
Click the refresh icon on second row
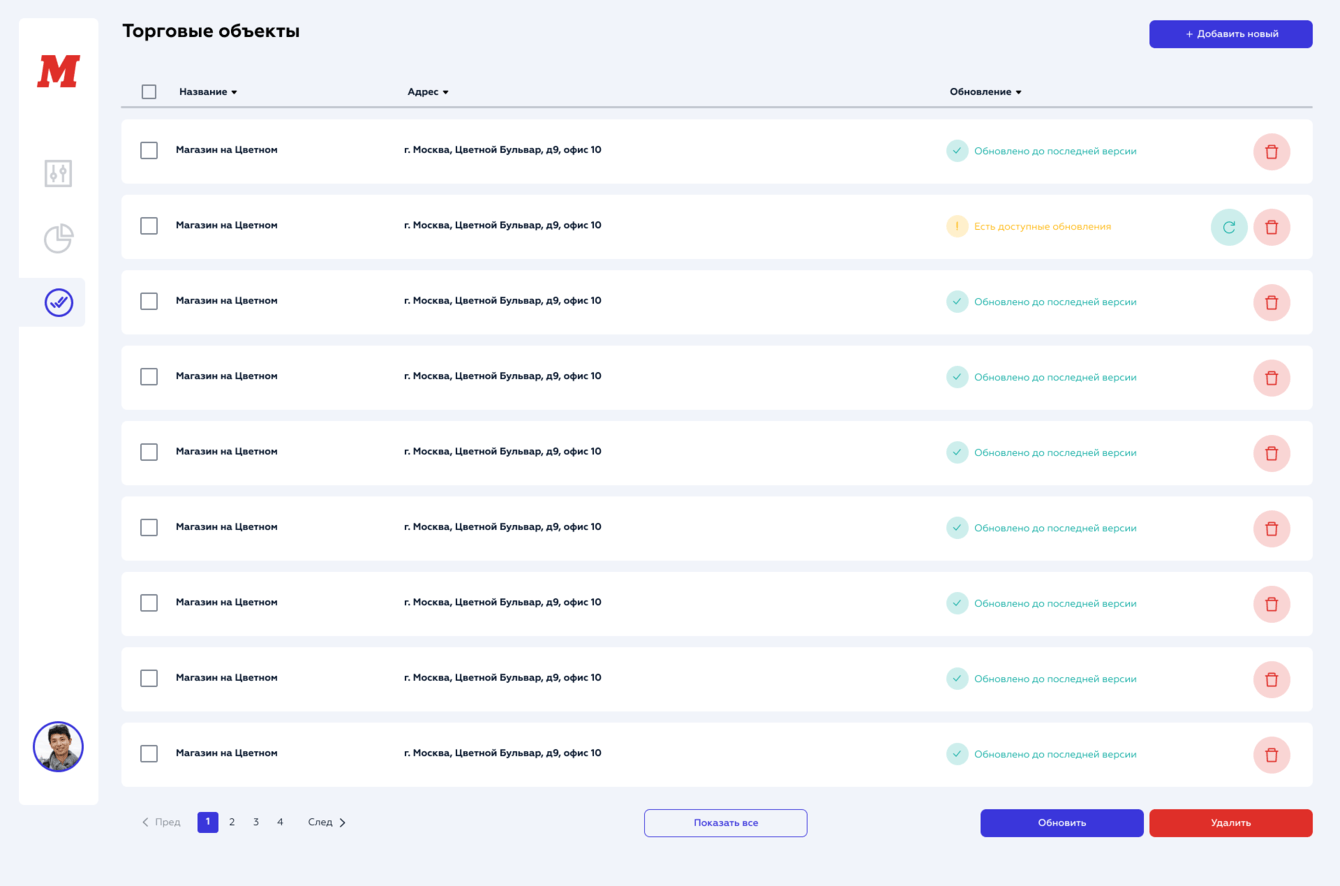coord(1229,227)
